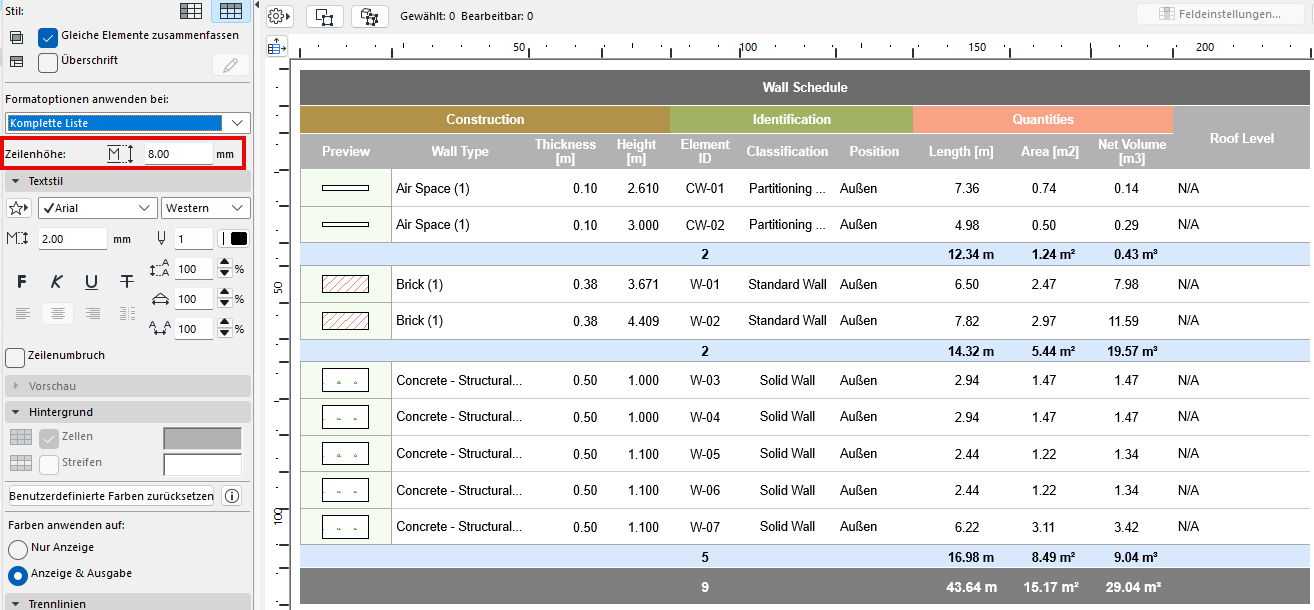The width and height of the screenshot is (1314, 610).
Task: Click Benutzerdefinierte Farben zurücksetzen button
Action: (111, 496)
